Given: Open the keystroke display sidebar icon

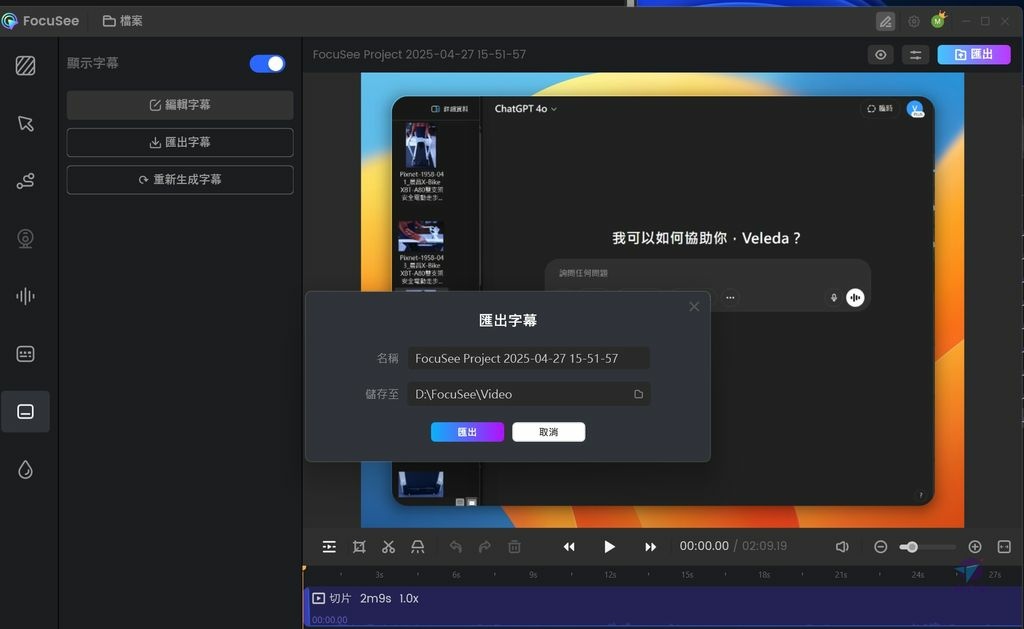Looking at the screenshot, I should coord(25,354).
